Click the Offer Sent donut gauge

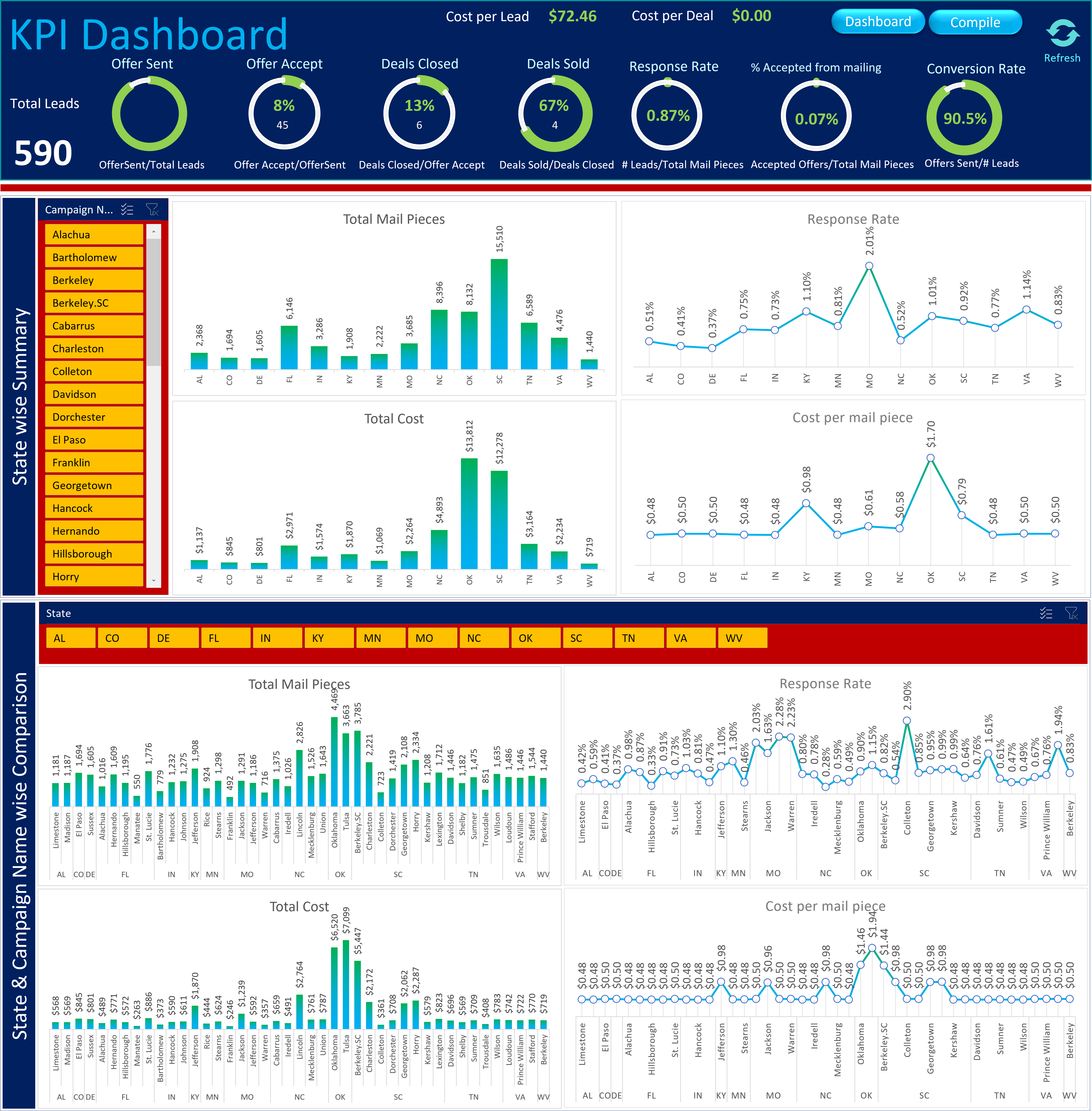(x=149, y=114)
